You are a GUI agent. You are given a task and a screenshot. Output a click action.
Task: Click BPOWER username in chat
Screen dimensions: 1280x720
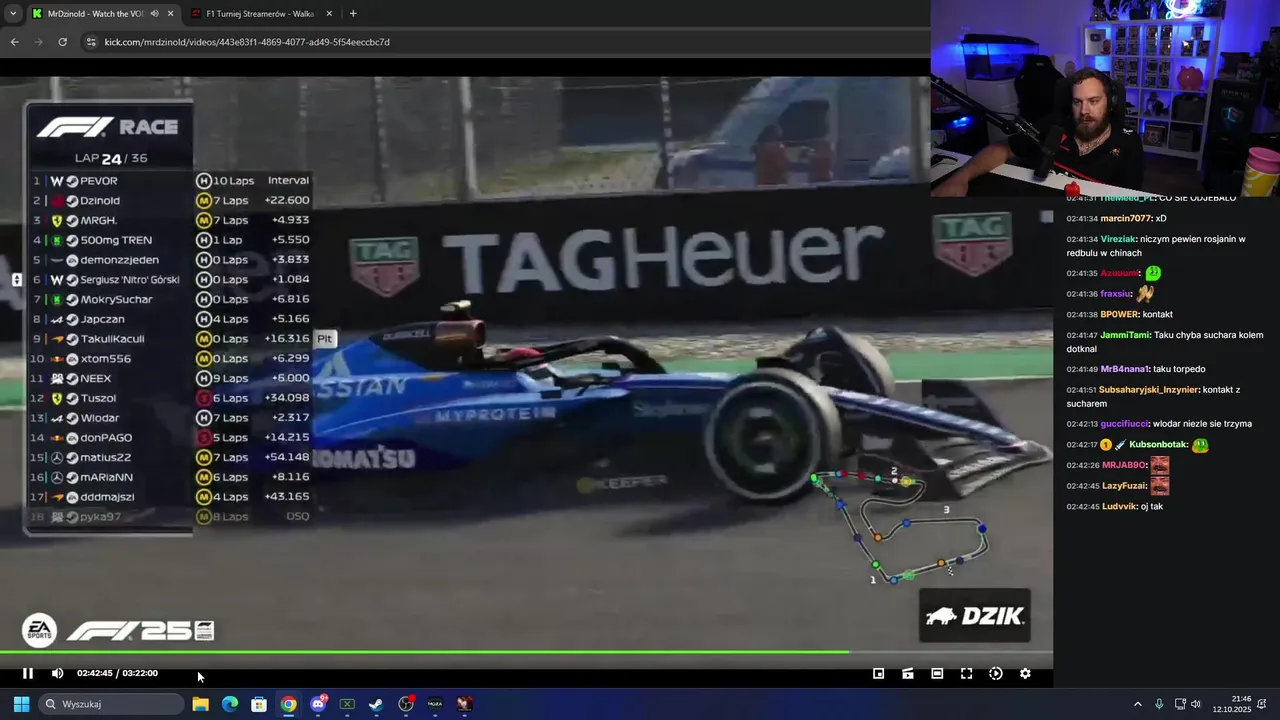pos(1119,315)
